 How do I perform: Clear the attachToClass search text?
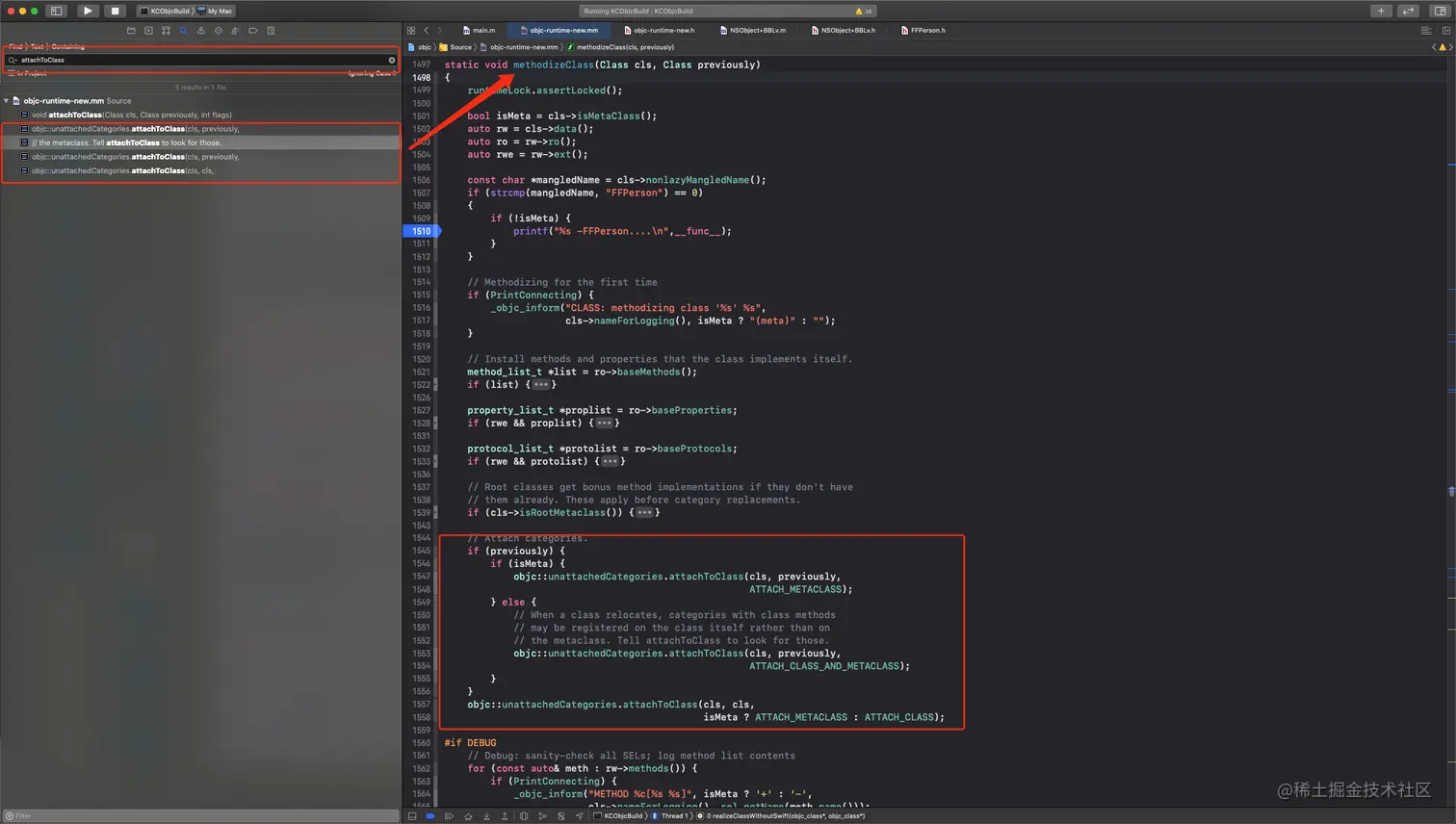click(x=391, y=60)
